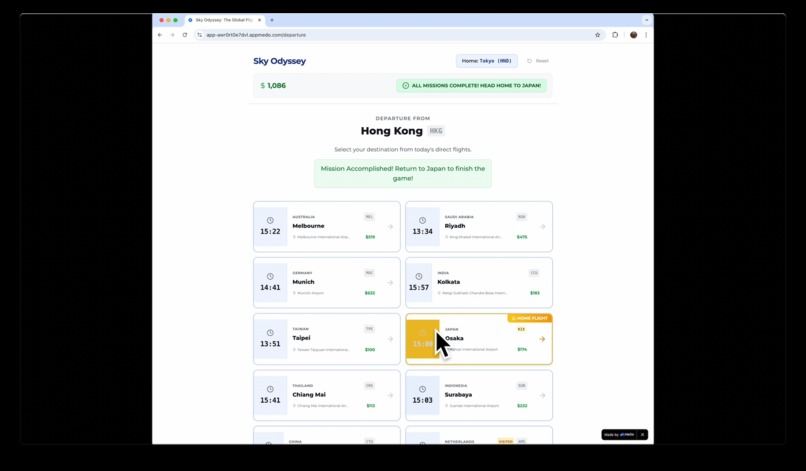
Task: Select the Munich flight card
Action: [x=326, y=282]
